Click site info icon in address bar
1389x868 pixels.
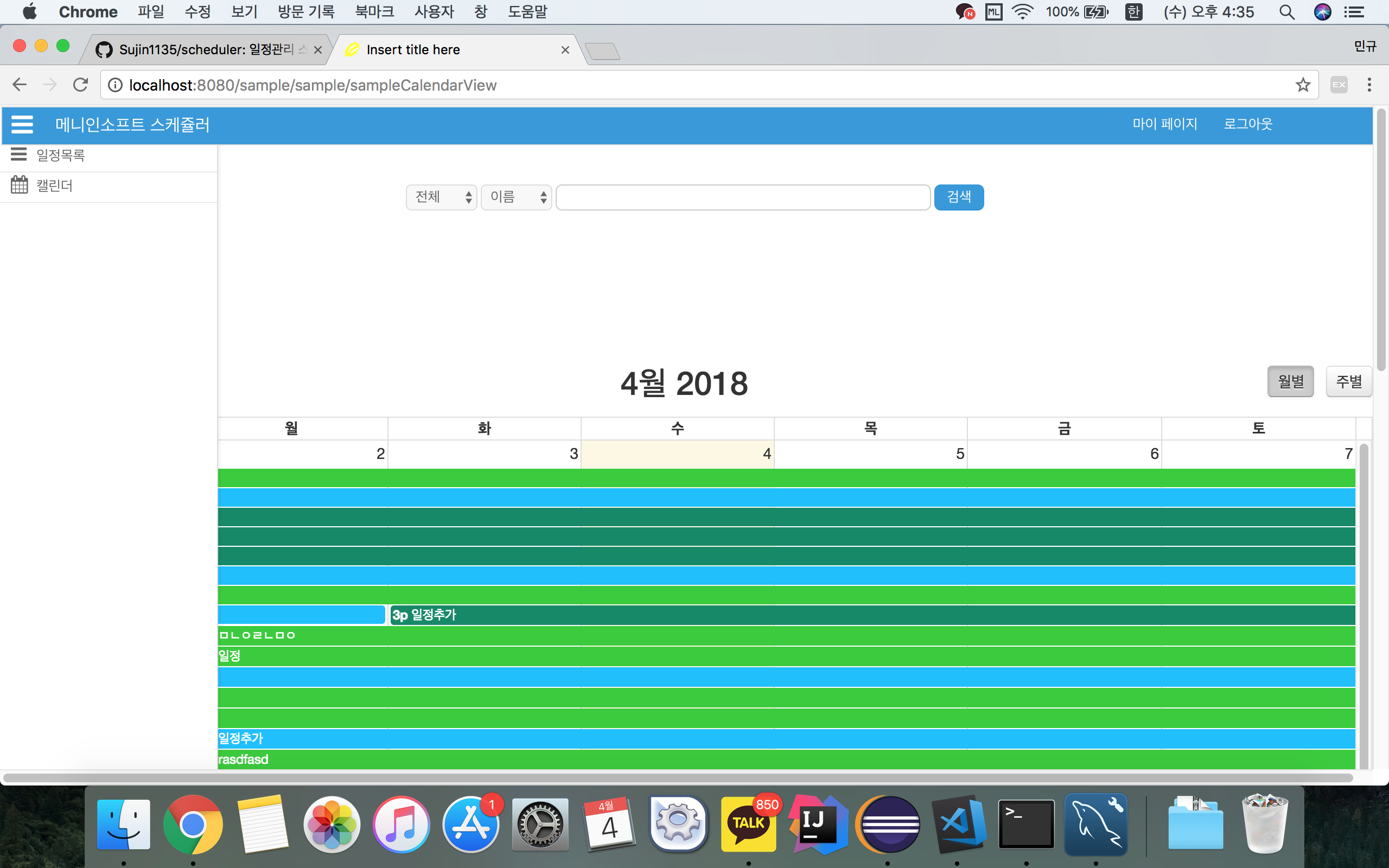(x=116, y=85)
